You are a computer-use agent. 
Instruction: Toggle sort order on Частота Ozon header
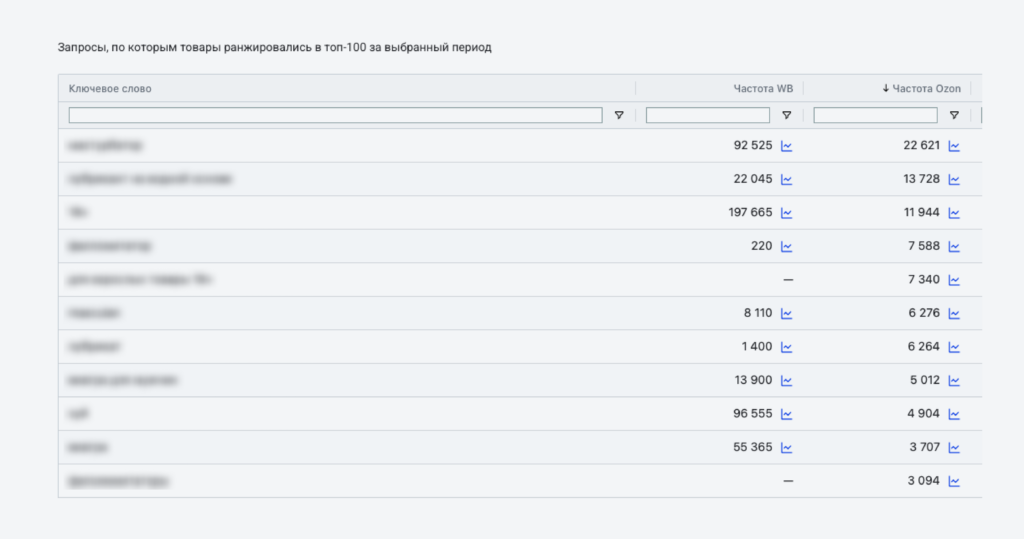click(925, 89)
